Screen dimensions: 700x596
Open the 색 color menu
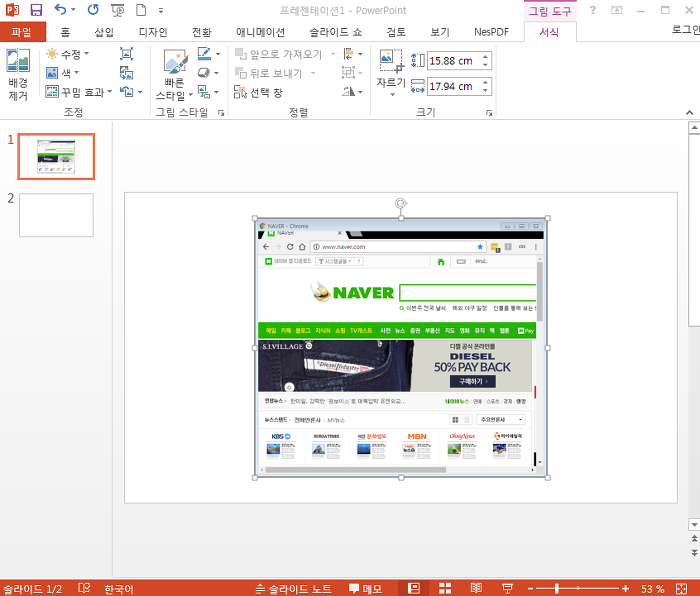tap(63, 73)
